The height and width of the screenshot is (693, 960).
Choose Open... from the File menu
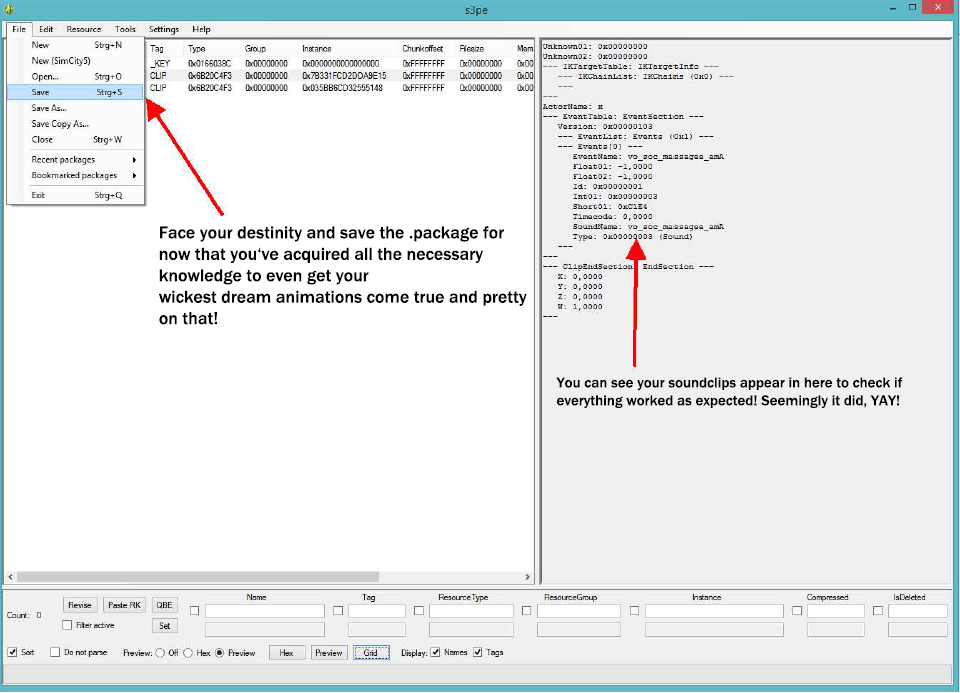point(76,77)
